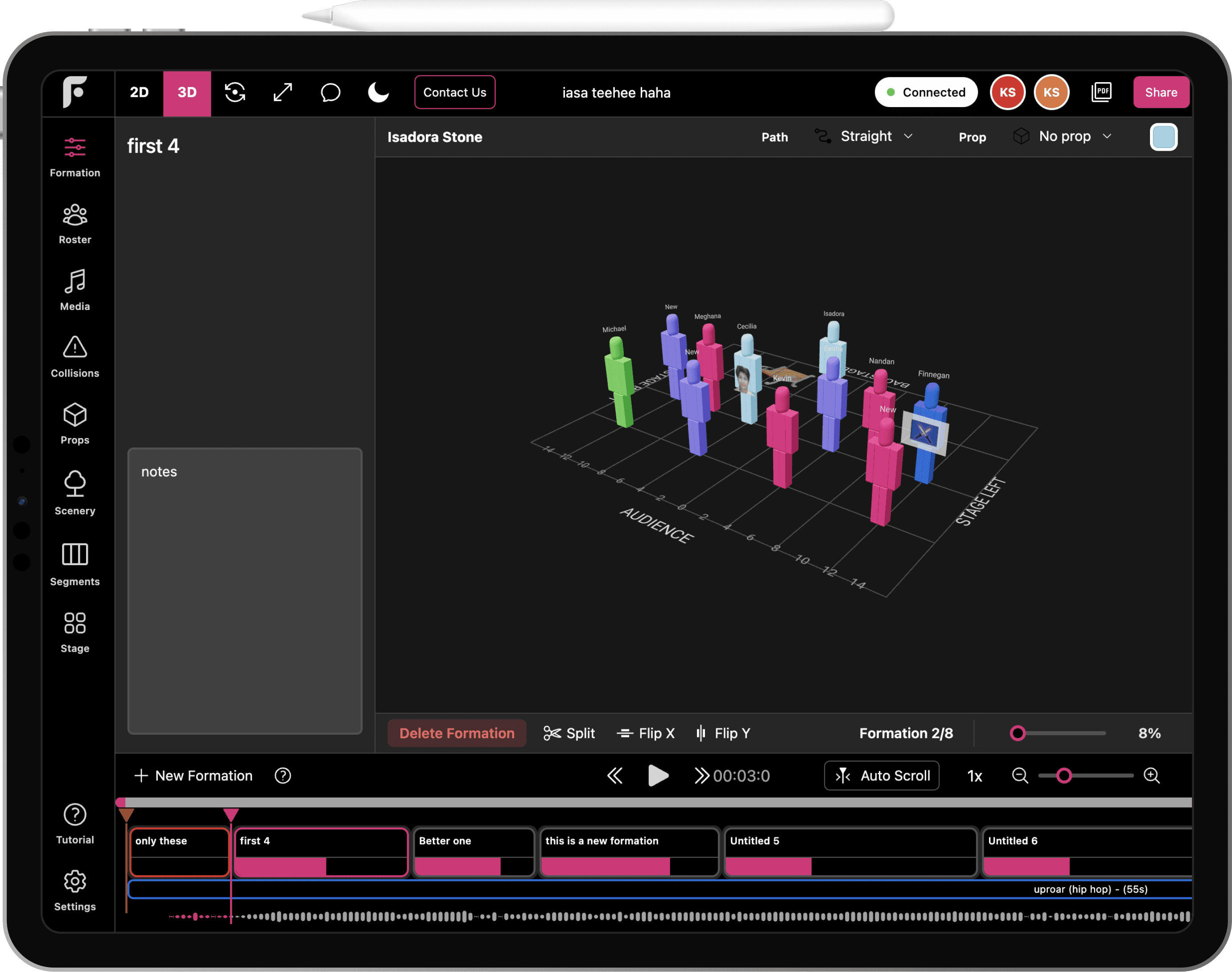Switch to 2D view mode
This screenshot has height=972, width=1232.
pyautogui.click(x=139, y=92)
